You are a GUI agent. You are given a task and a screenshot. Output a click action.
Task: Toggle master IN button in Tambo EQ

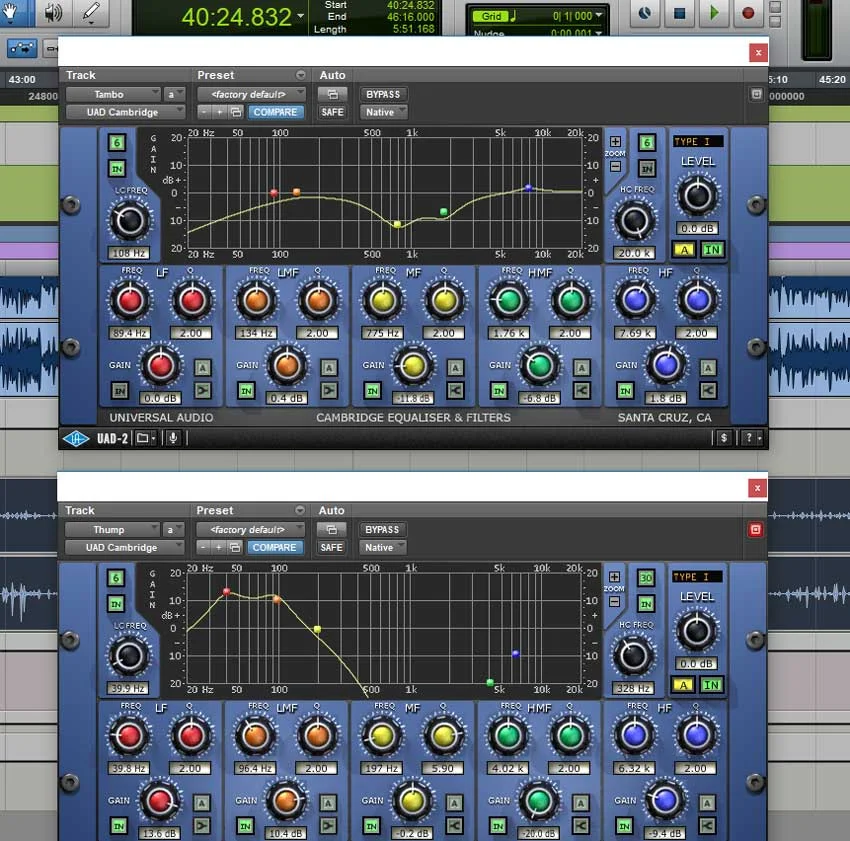[x=712, y=250]
